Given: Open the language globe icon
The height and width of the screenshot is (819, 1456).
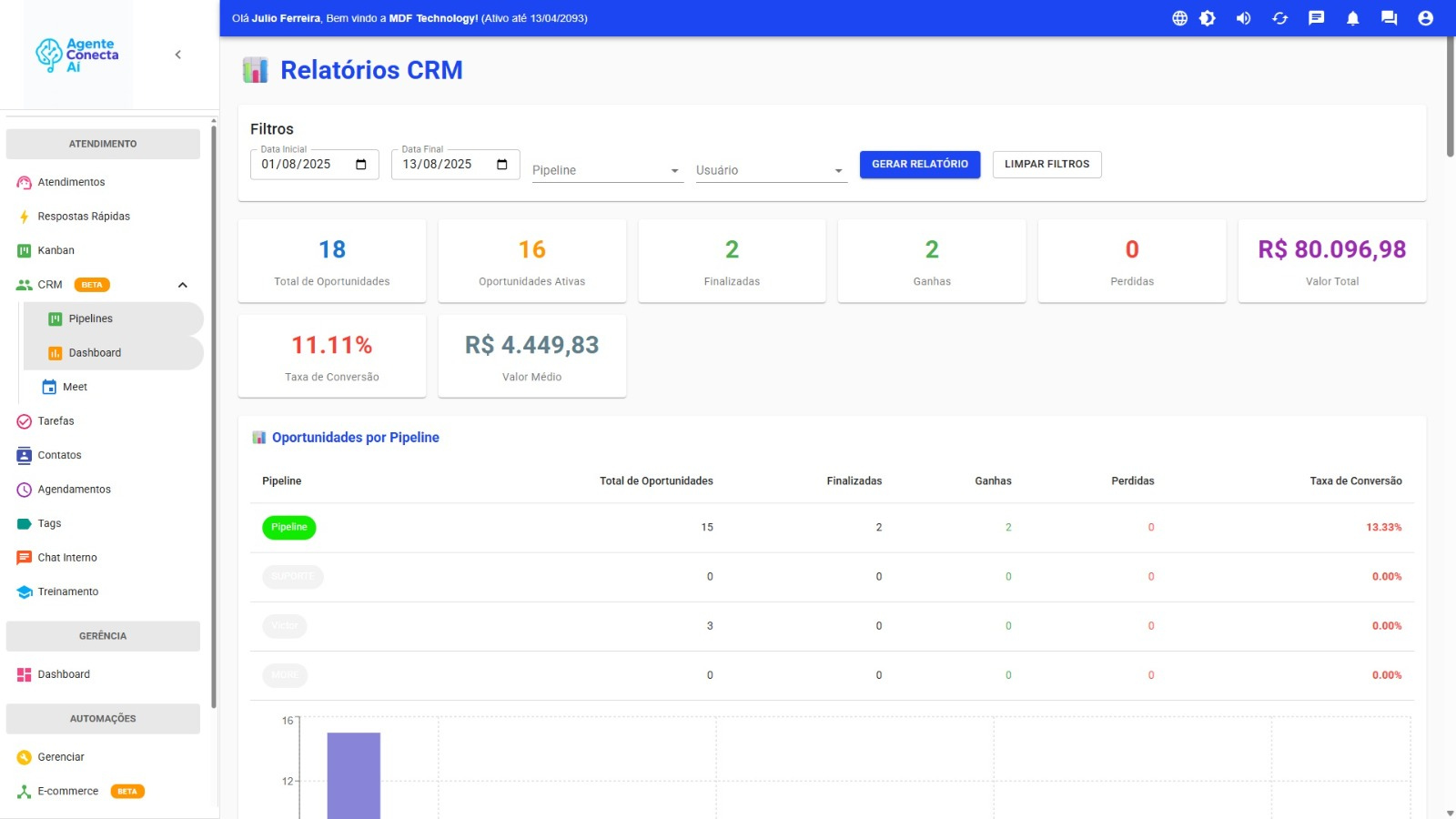Looking at the screenshot, I should click(x=1179, y=18).
